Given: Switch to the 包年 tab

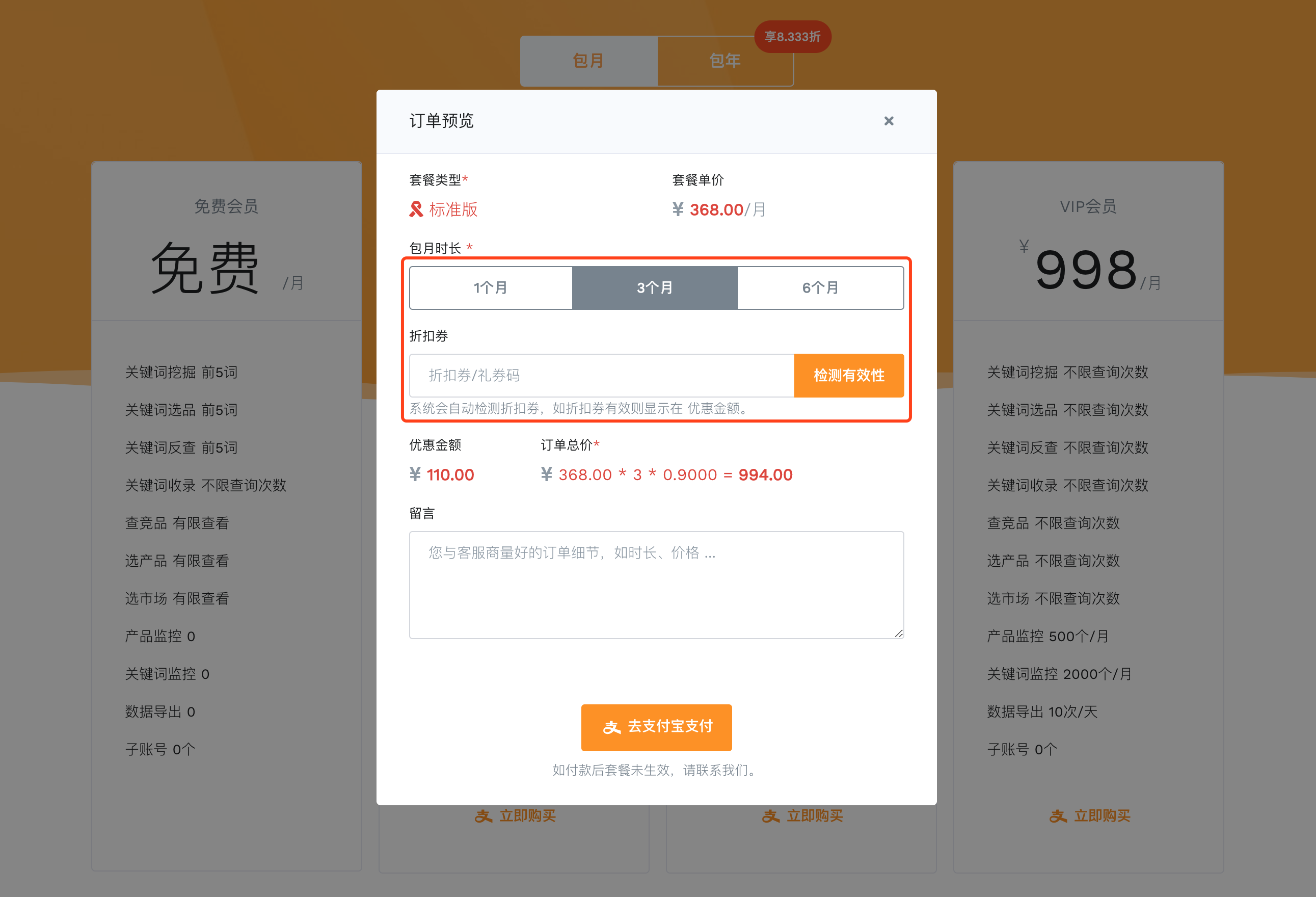Looking at the screenshot, I should tap(725, 60).
